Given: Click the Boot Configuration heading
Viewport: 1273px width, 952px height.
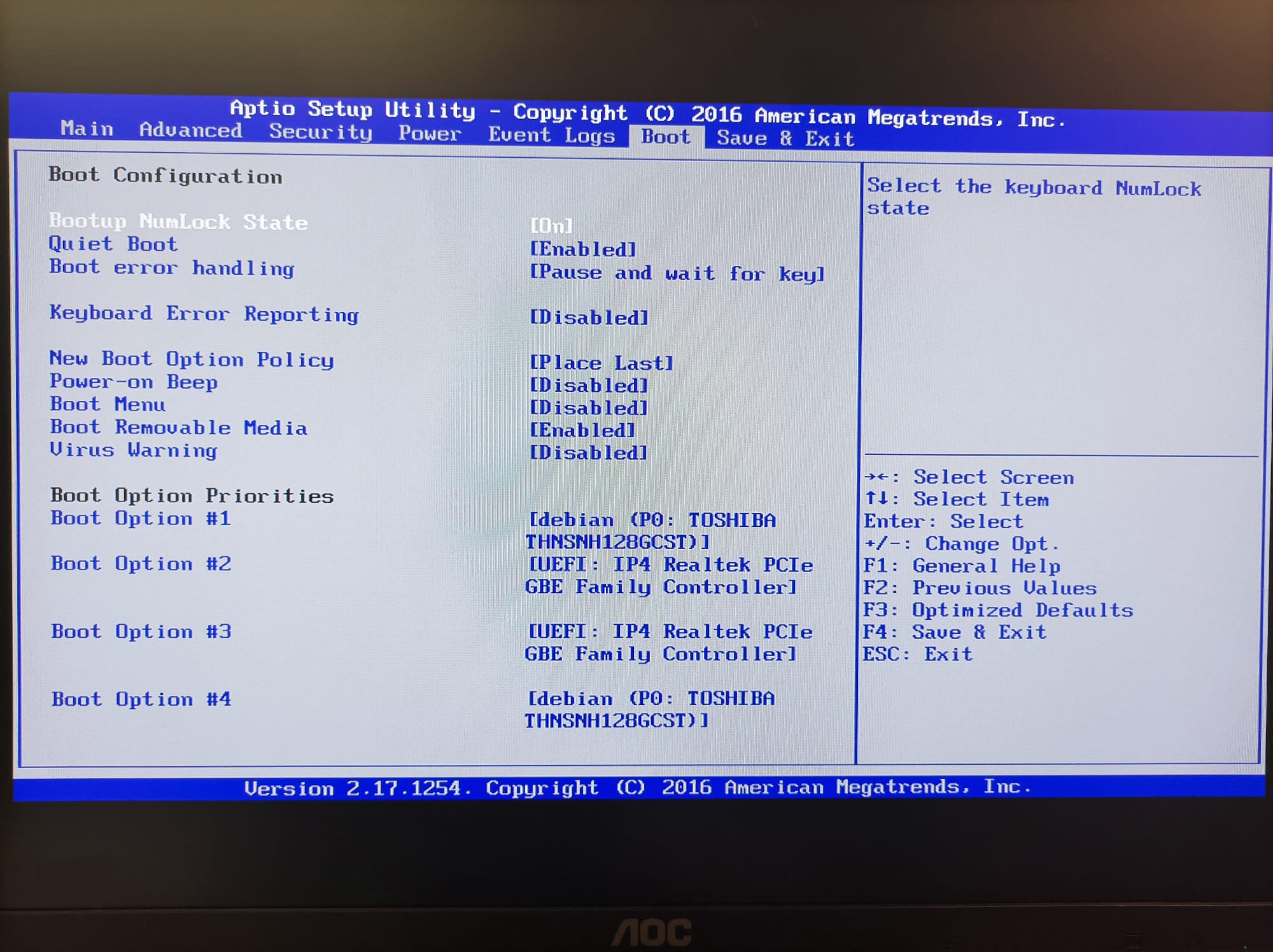Looking at the screenshot, I should click(165, 175).
